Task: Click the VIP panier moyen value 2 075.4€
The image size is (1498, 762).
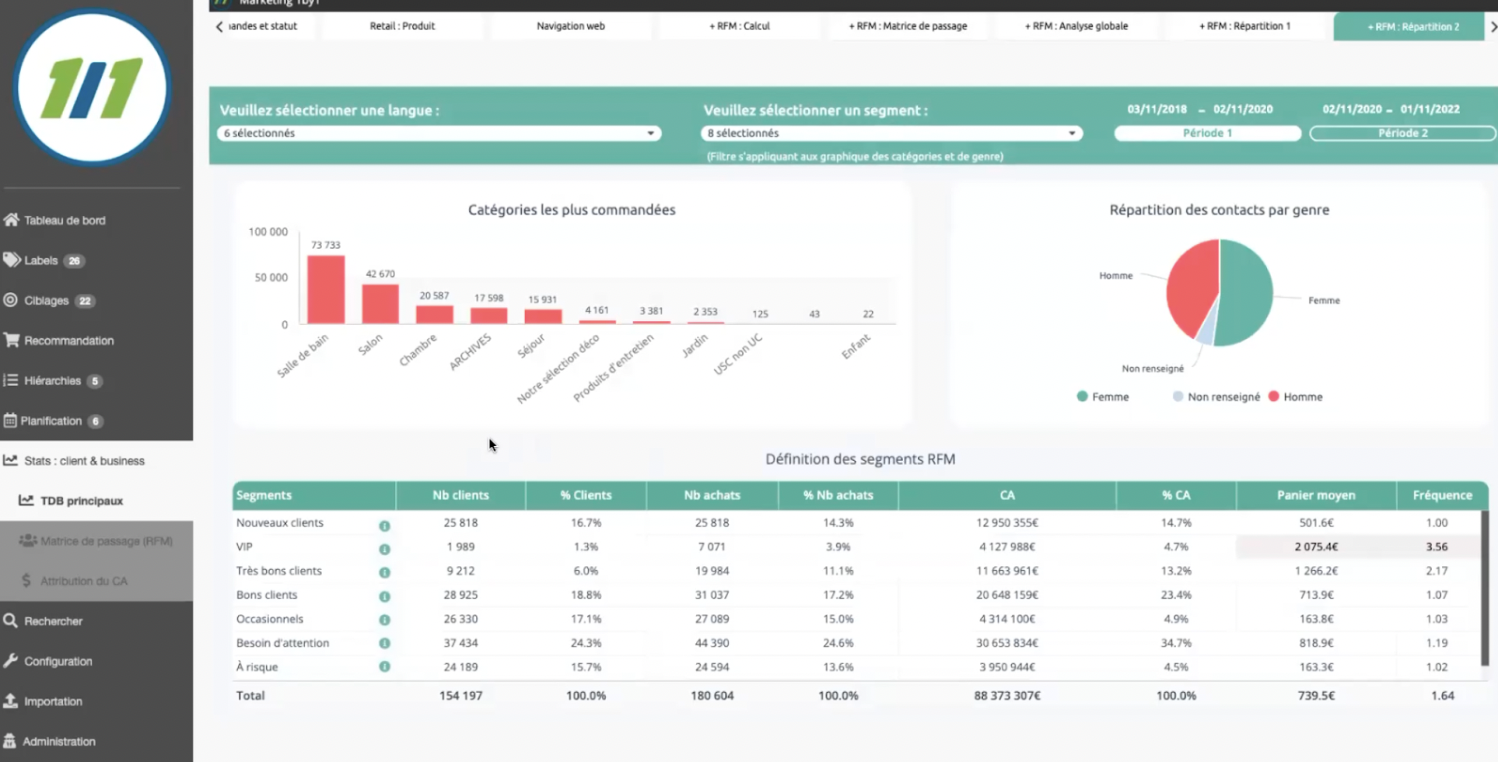Action: click(1316, 547)
